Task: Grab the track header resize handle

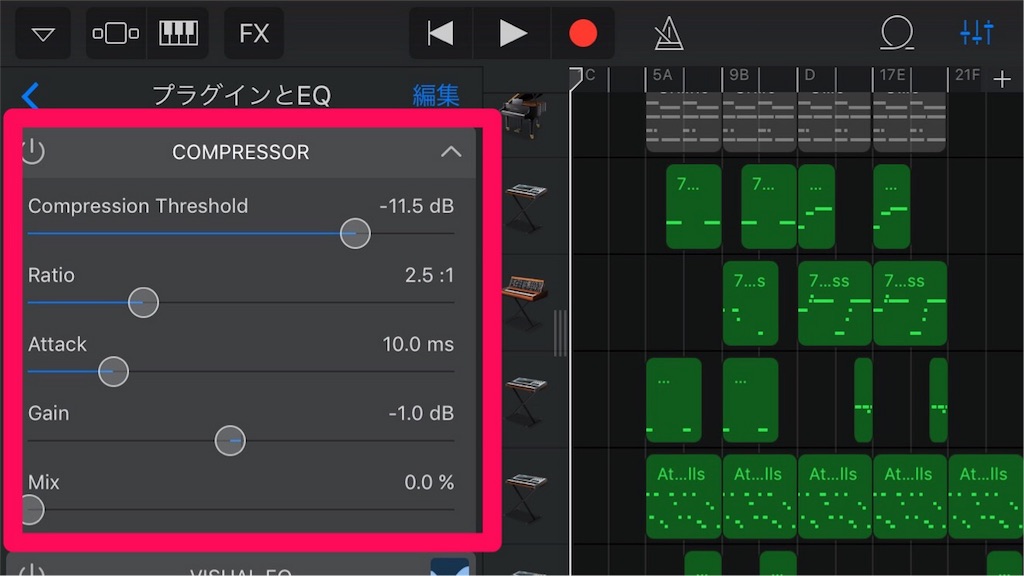Action: point(560,333)
